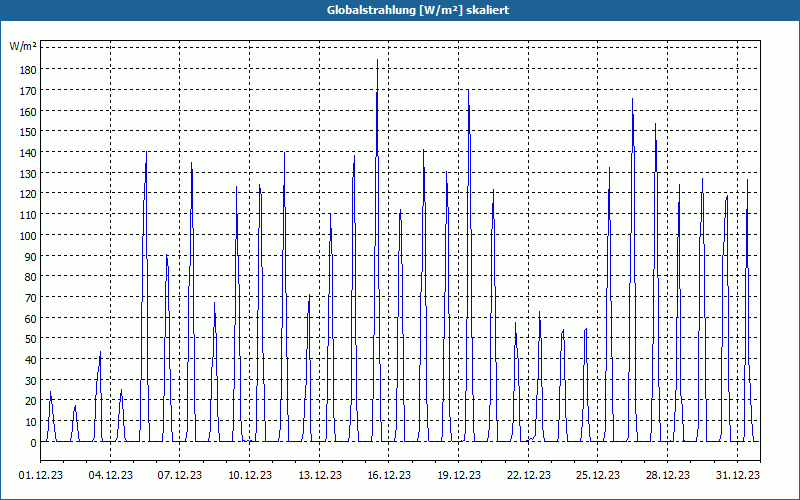Click the 25.12.23 date label
Image resolution: width=800 pixels, height=500 pixels.
[x=598, y=475]
